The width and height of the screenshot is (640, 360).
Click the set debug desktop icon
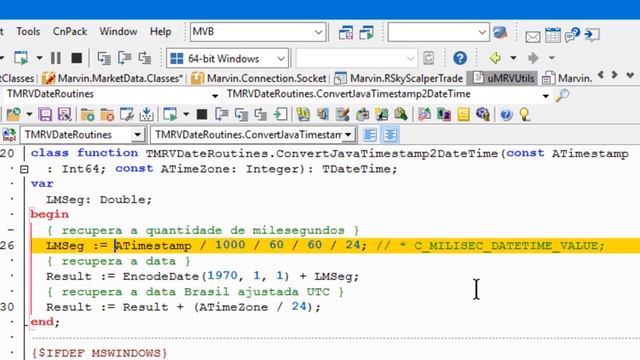367,33
